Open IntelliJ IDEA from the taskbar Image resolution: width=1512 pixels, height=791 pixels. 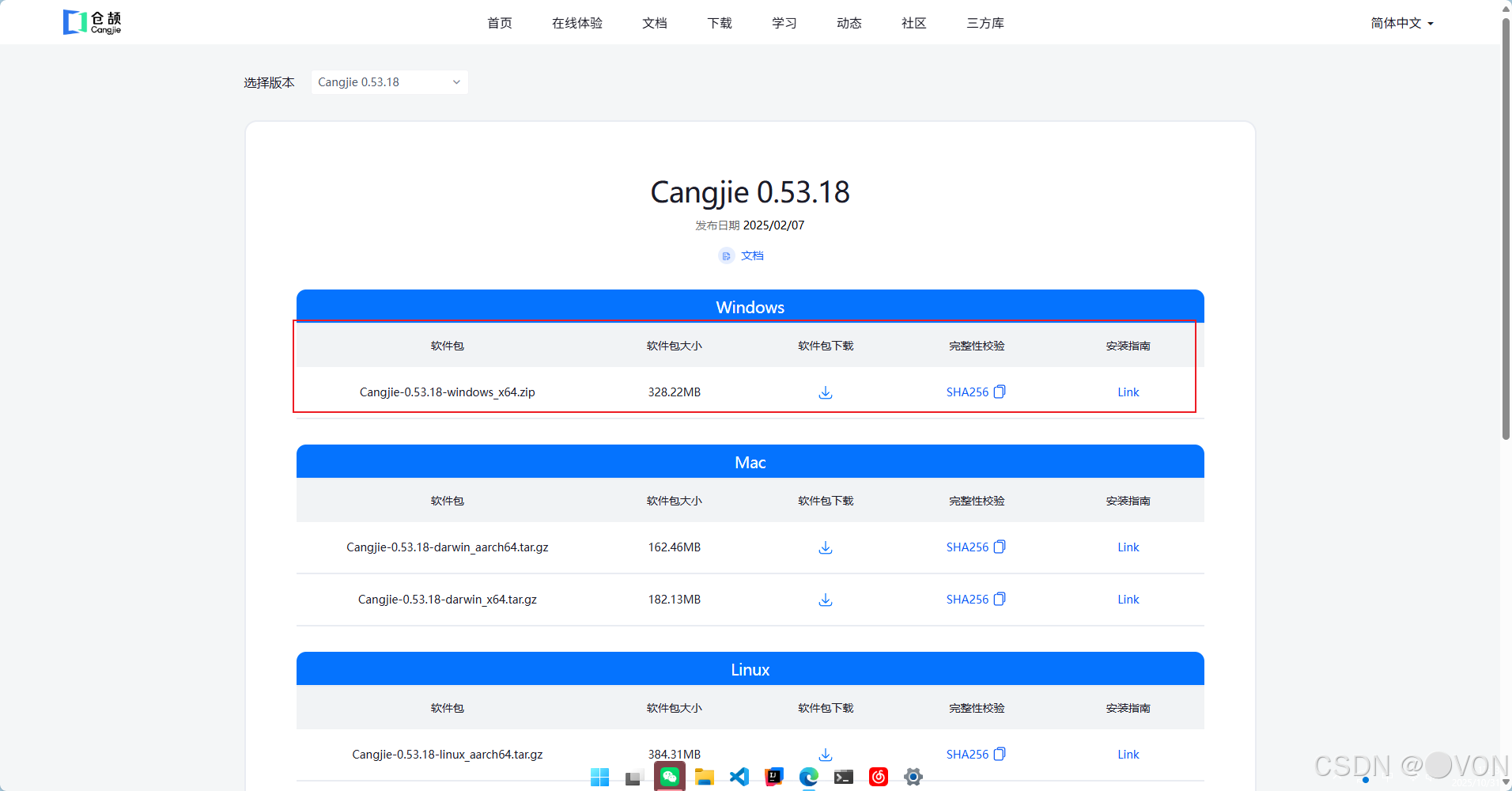click(774, 777)
